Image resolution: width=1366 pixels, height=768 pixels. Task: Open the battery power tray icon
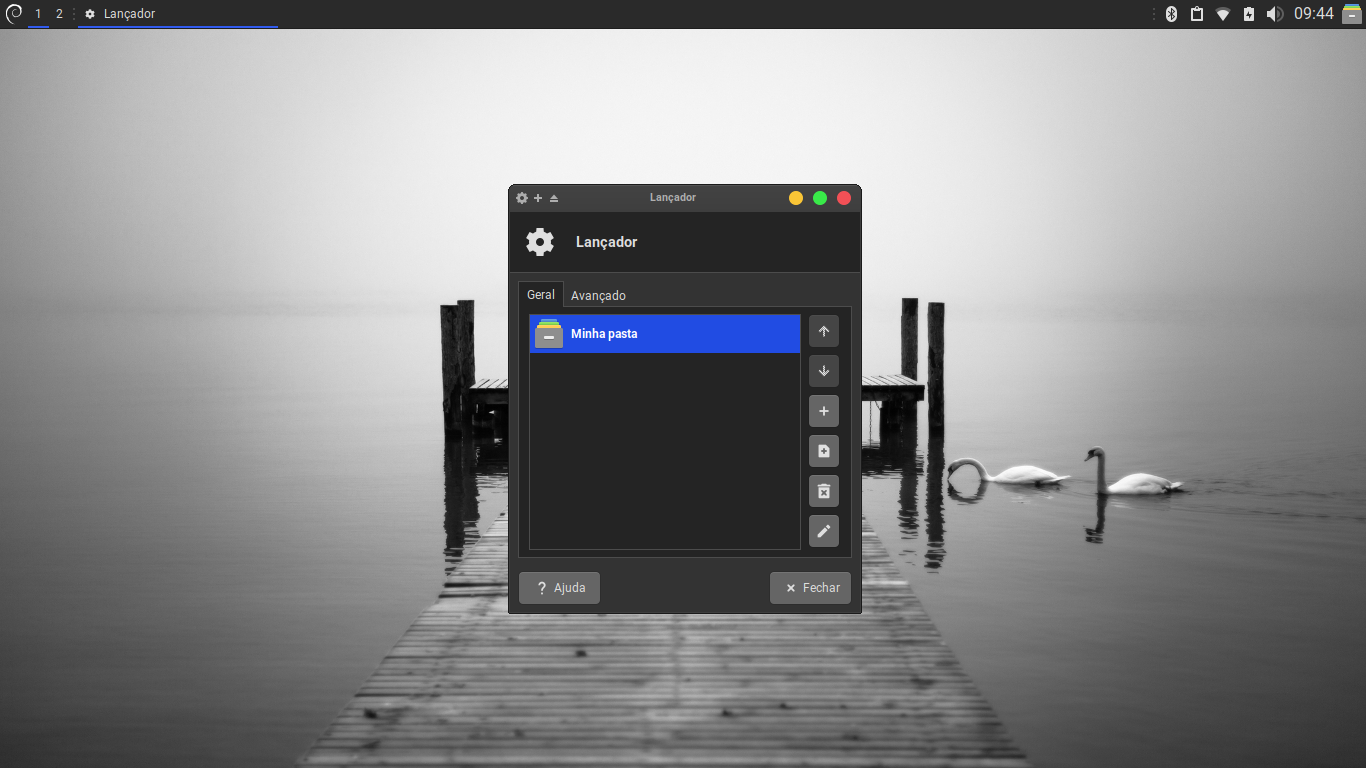[x=1249, y=14]
